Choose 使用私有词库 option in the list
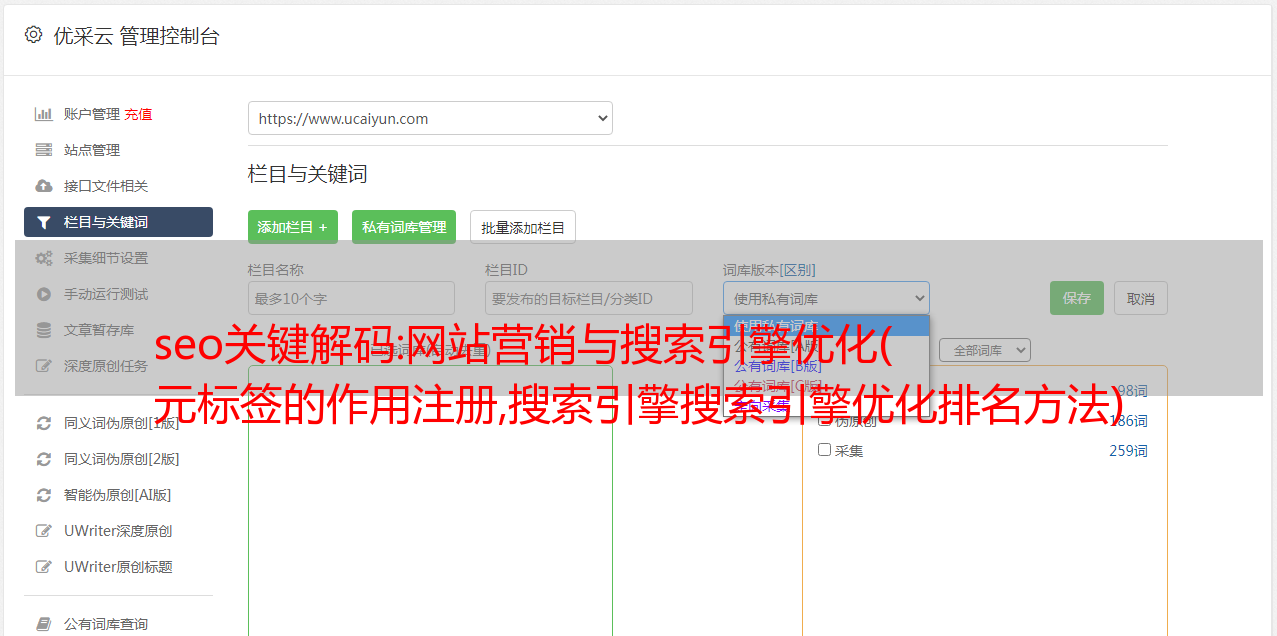The height and width of the screenshot is (636, 1277). tap(826, 325)
